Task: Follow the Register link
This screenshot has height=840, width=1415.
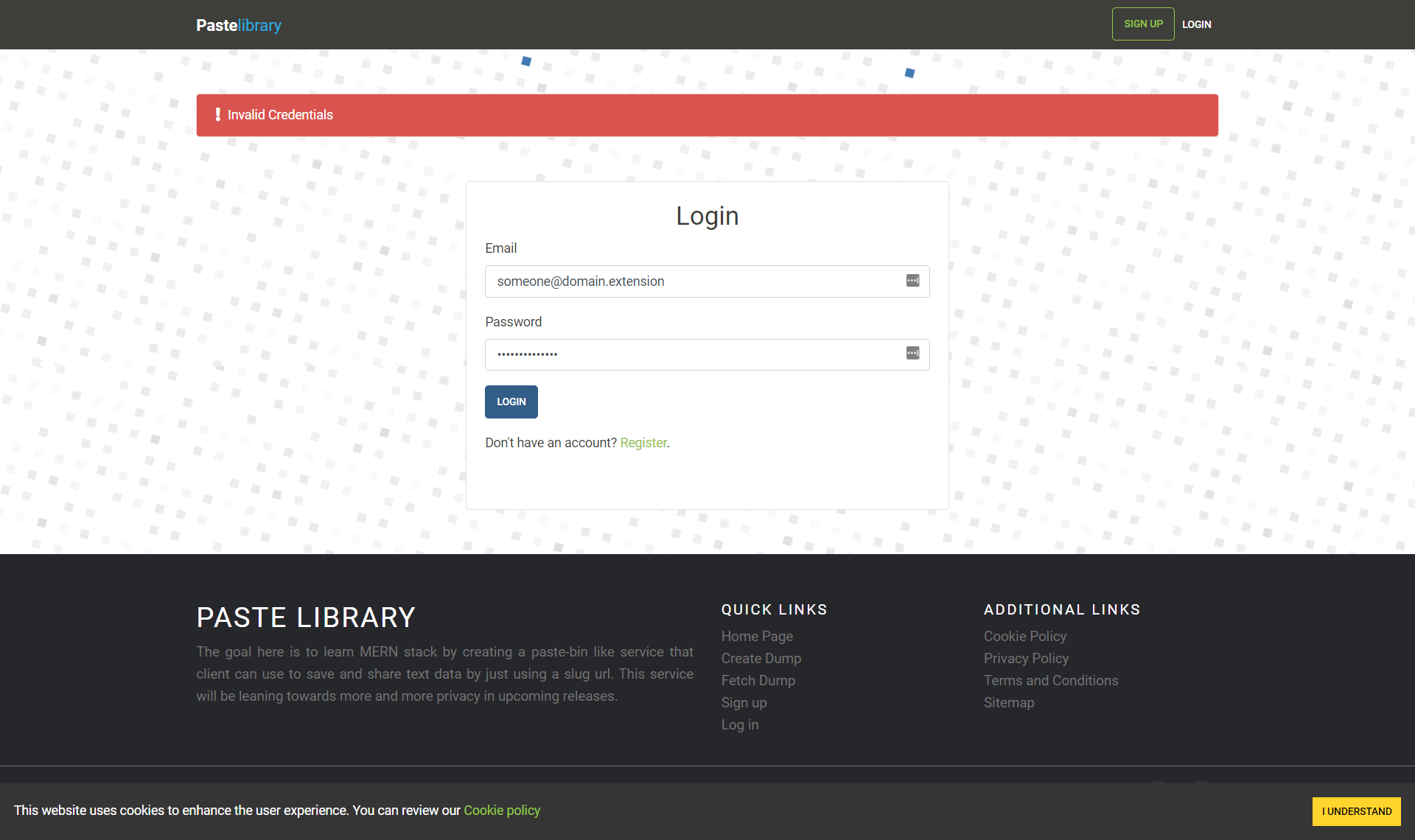Action: (643, 443)
